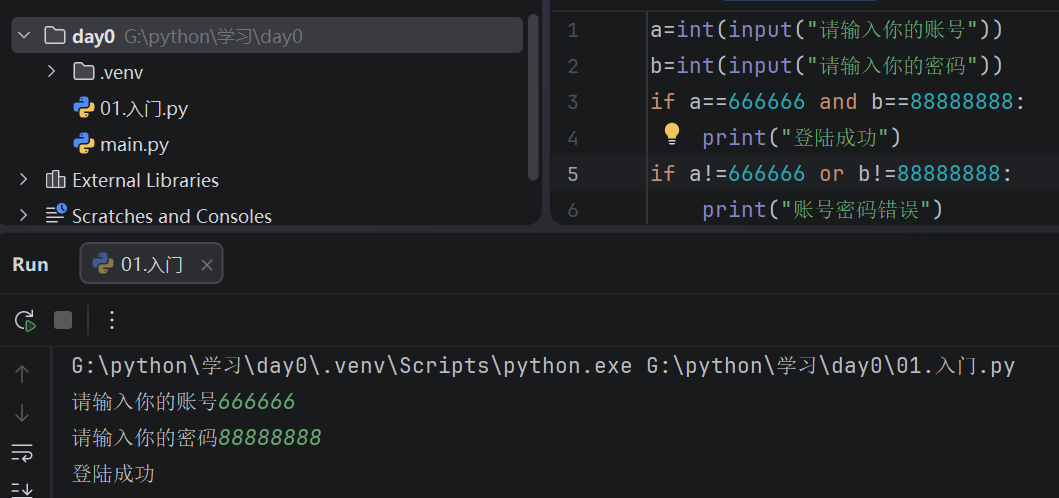Click the External Libraries icon
This screenshot has height=498, width=1059.
[x=55, y=180]
